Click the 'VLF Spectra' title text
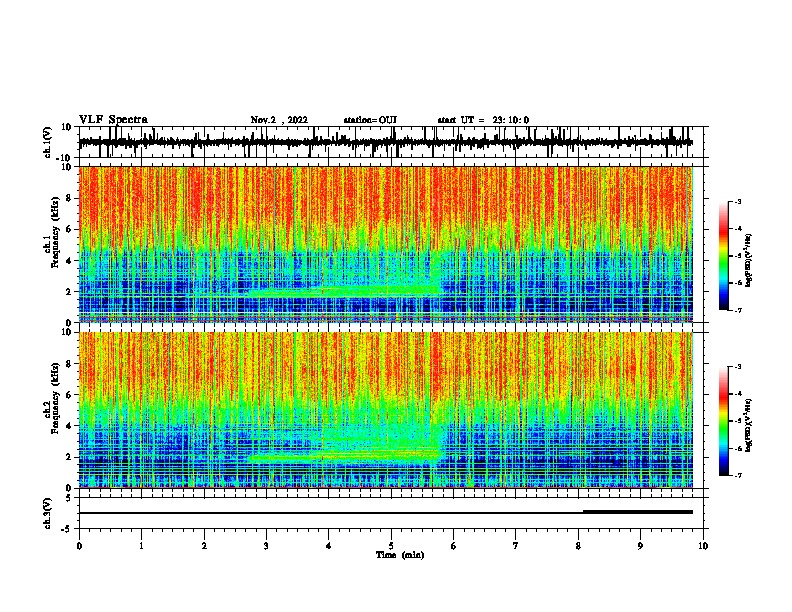 [x=113, y=120]
